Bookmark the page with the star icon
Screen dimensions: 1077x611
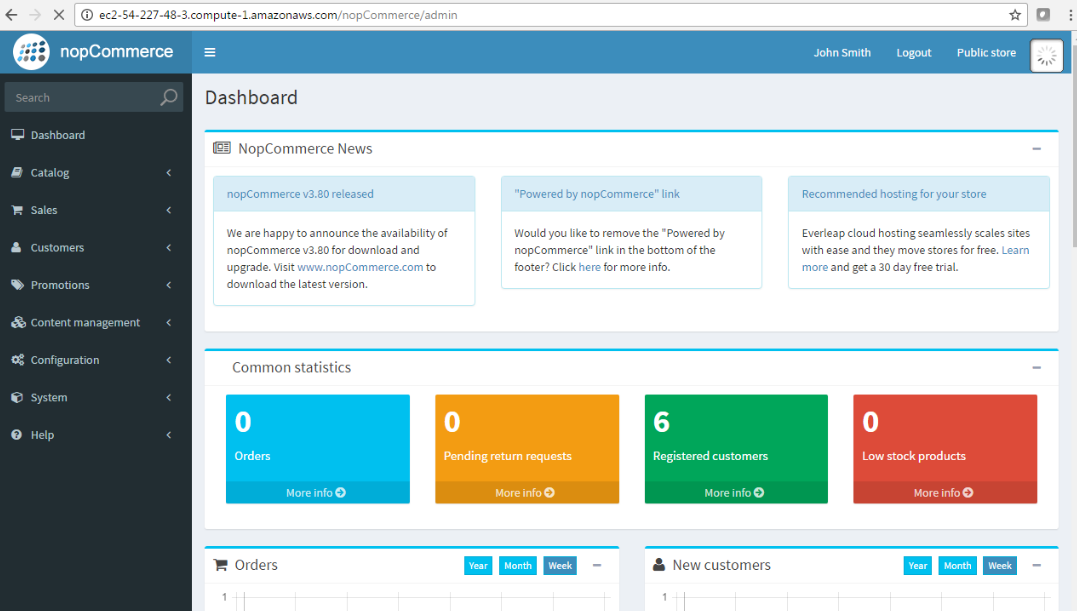point(1014,14)
